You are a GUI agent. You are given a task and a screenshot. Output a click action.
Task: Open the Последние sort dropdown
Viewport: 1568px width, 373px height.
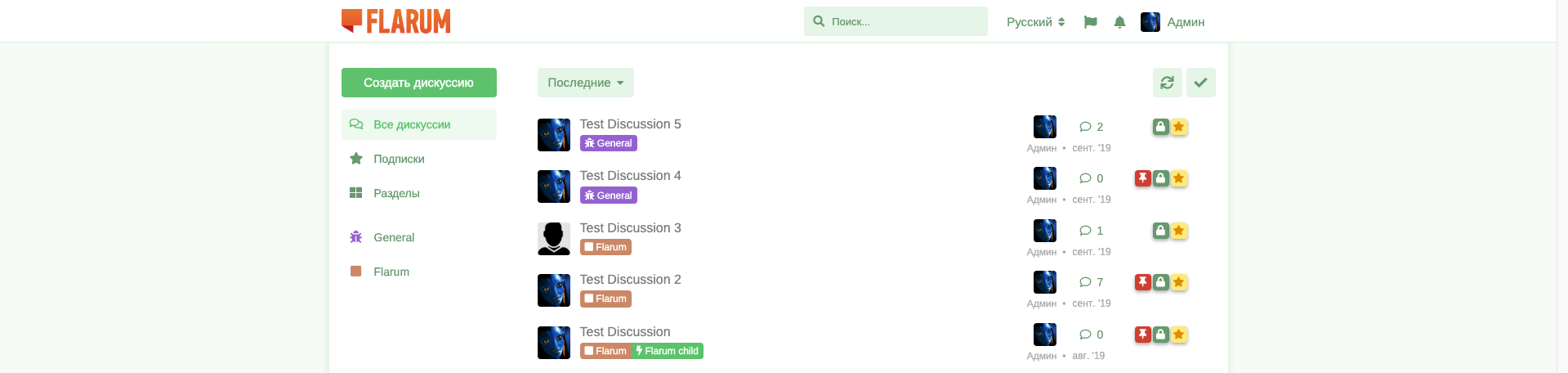(586, 83)
